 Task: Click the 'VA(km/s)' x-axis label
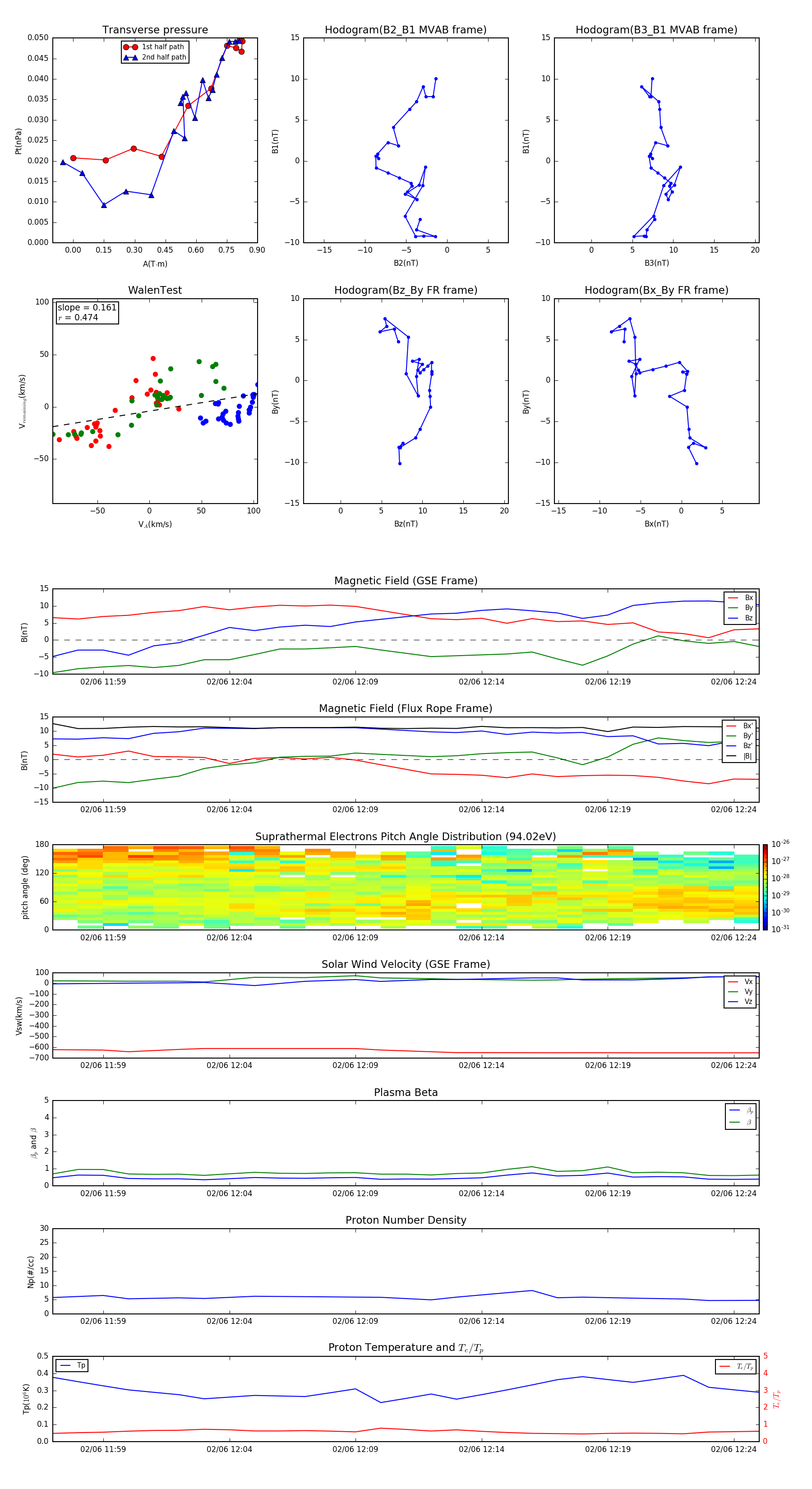click(x=155, y=524)
